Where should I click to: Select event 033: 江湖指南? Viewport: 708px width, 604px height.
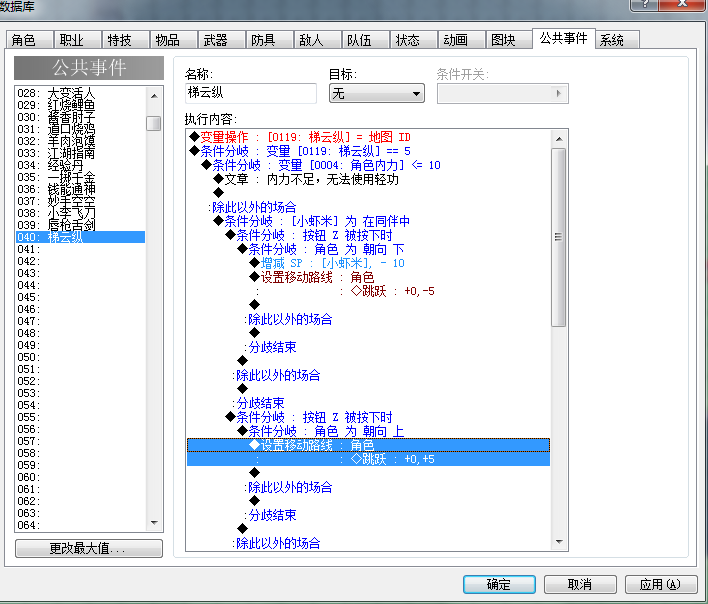coord(80,153)
